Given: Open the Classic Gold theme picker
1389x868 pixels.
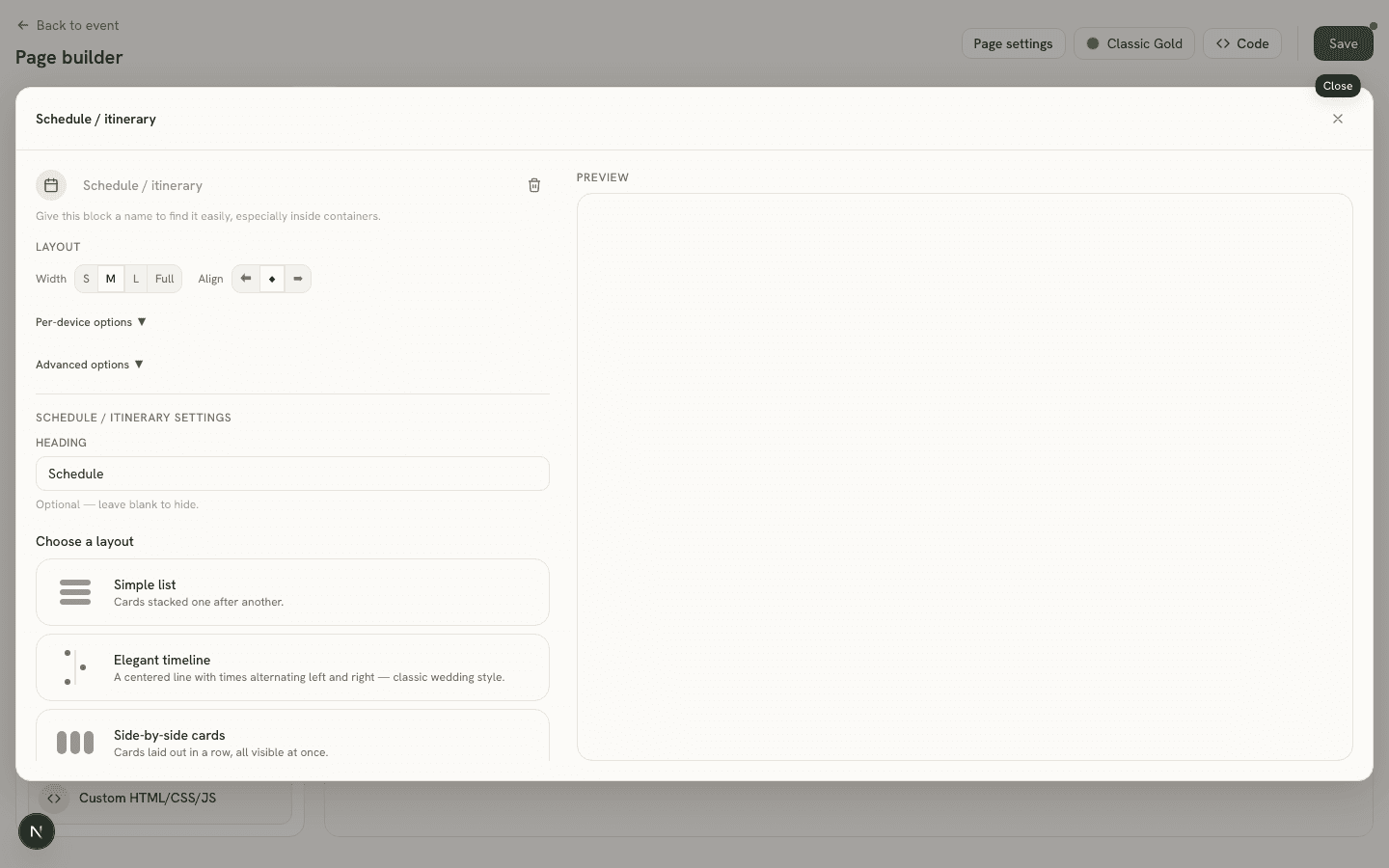Looking at the screenshot, I should click(1134, 43).
